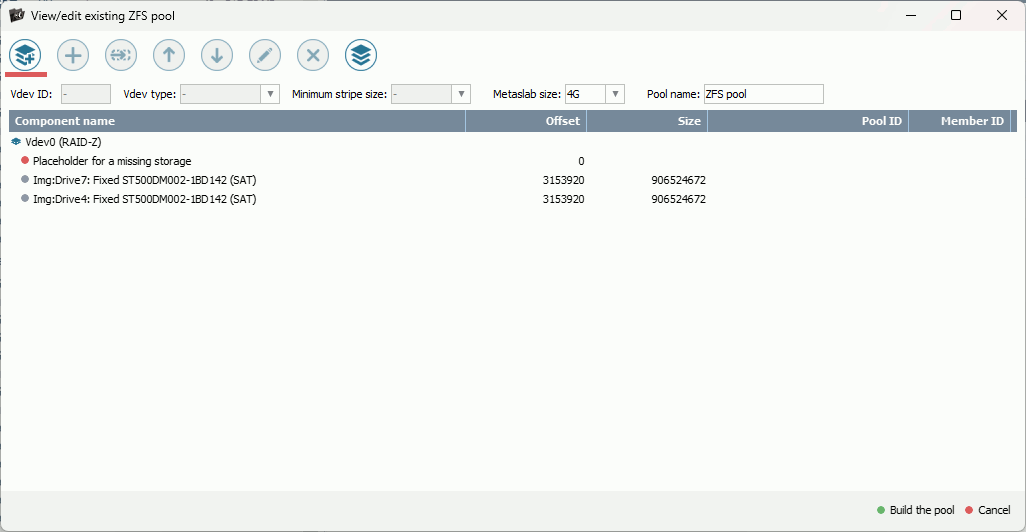This screenshot has height=532, width=1026.
Task: Click the Vdev ID field
Action: 86,94
